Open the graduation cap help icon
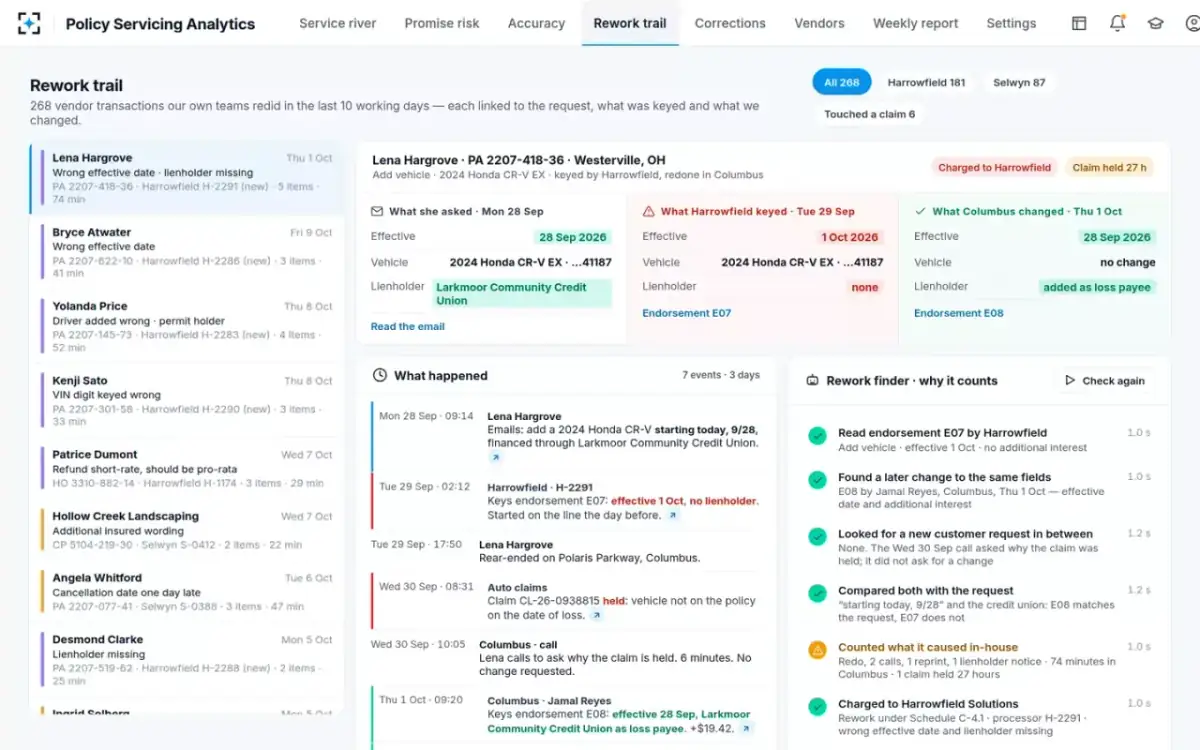The image size is (1200, 750). 1156,23
